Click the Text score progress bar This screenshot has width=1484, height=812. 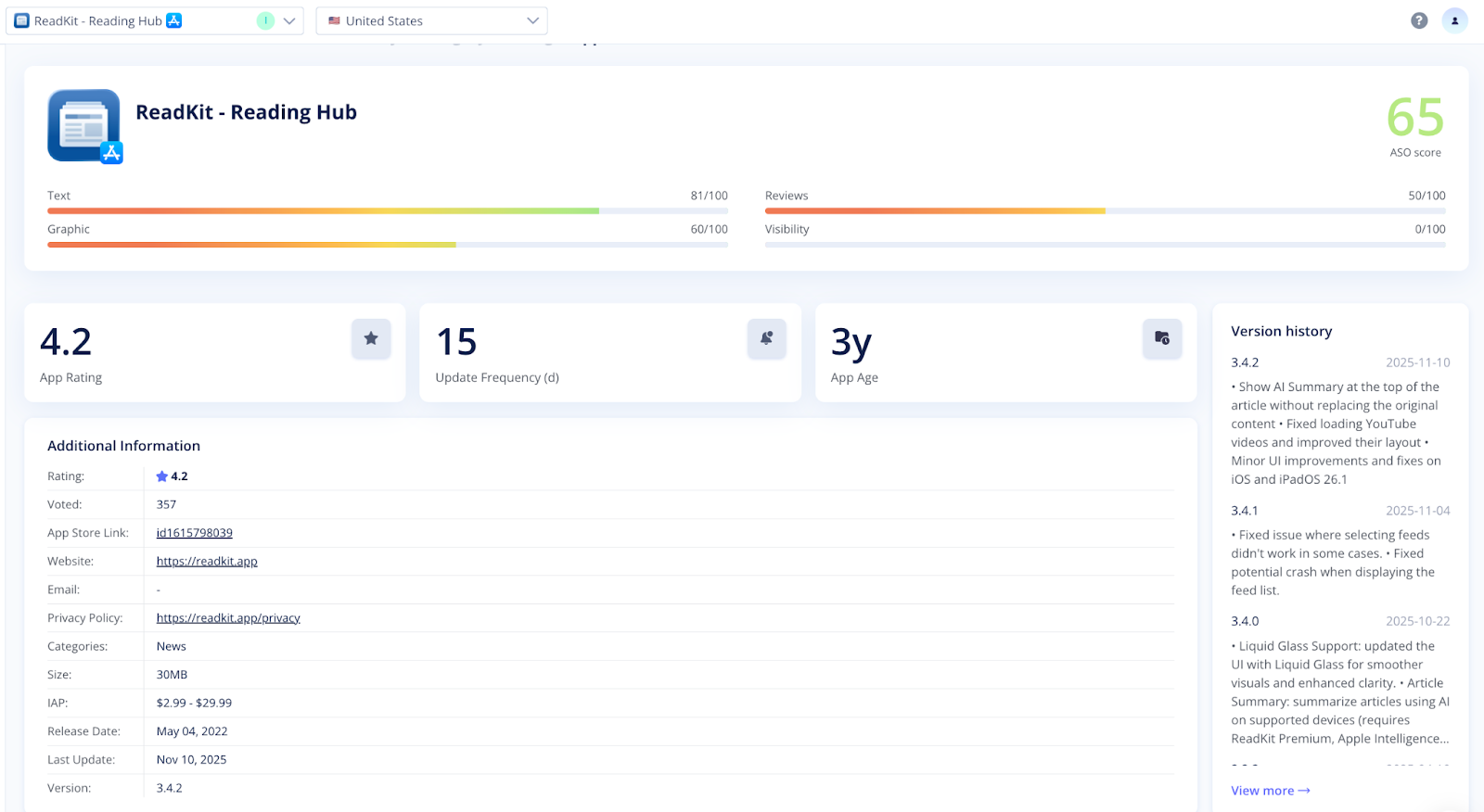[388, 211]
